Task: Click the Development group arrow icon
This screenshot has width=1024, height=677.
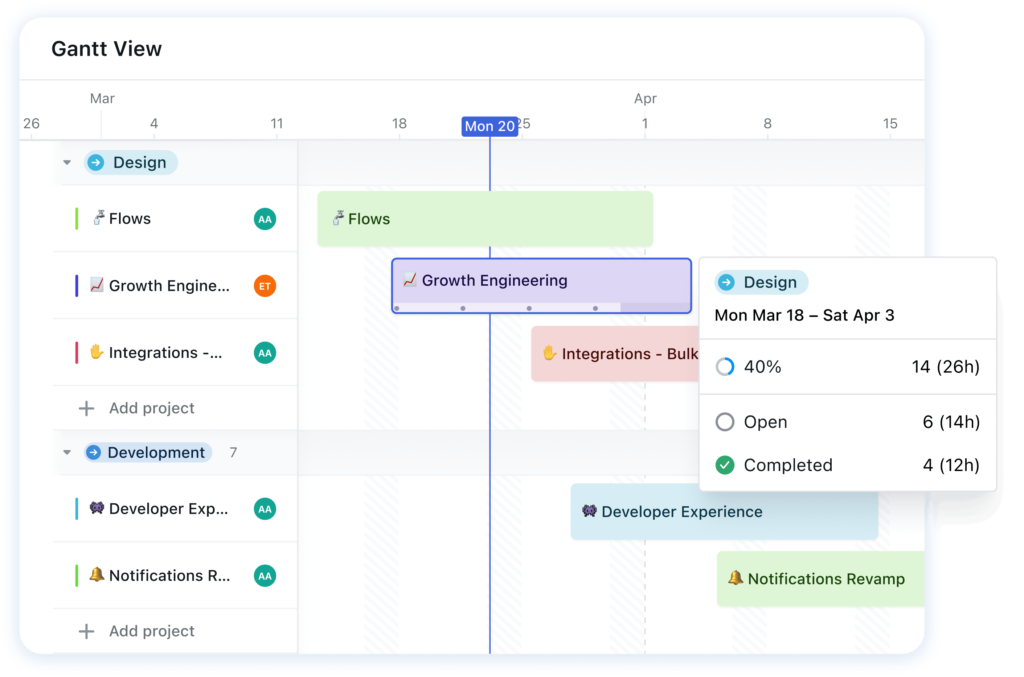Action: coord(93,452)
